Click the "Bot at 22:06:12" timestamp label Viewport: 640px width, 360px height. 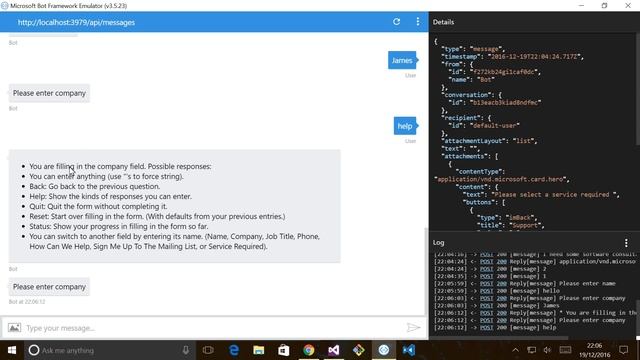[27, 302]
